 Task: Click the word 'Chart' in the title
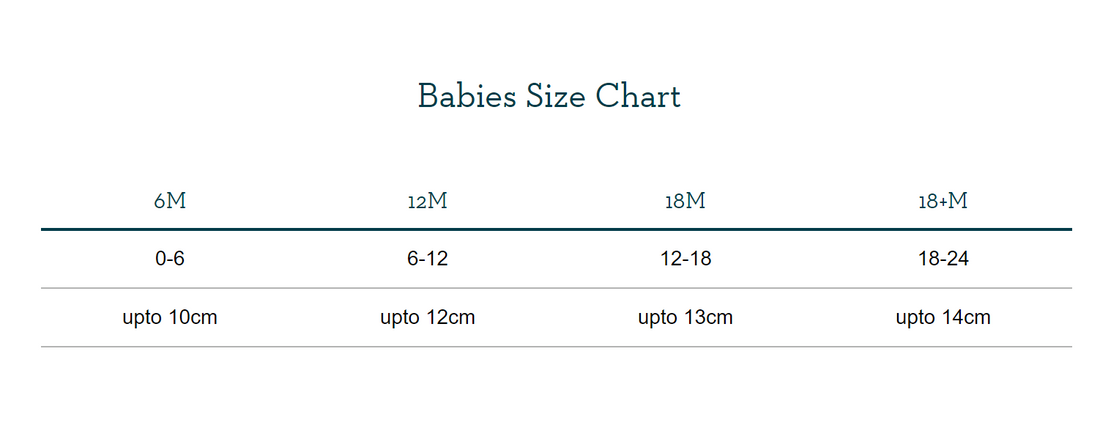point(638,97)
